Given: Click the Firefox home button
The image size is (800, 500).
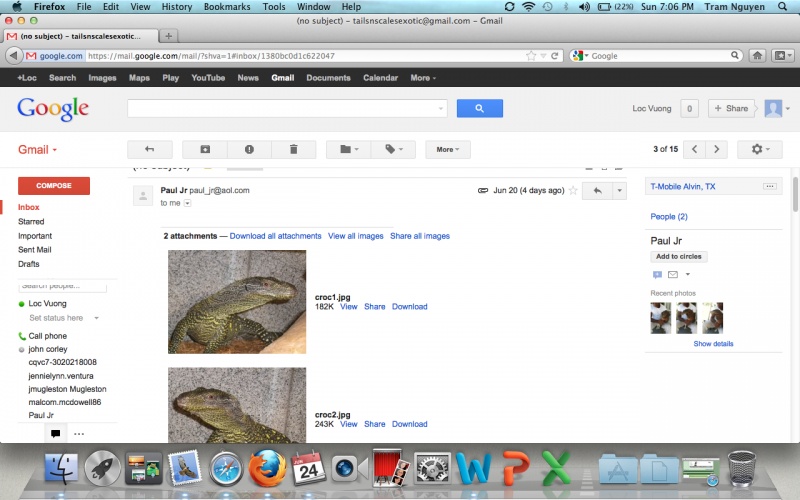Looking at the screenshot, I should (757, 56).
